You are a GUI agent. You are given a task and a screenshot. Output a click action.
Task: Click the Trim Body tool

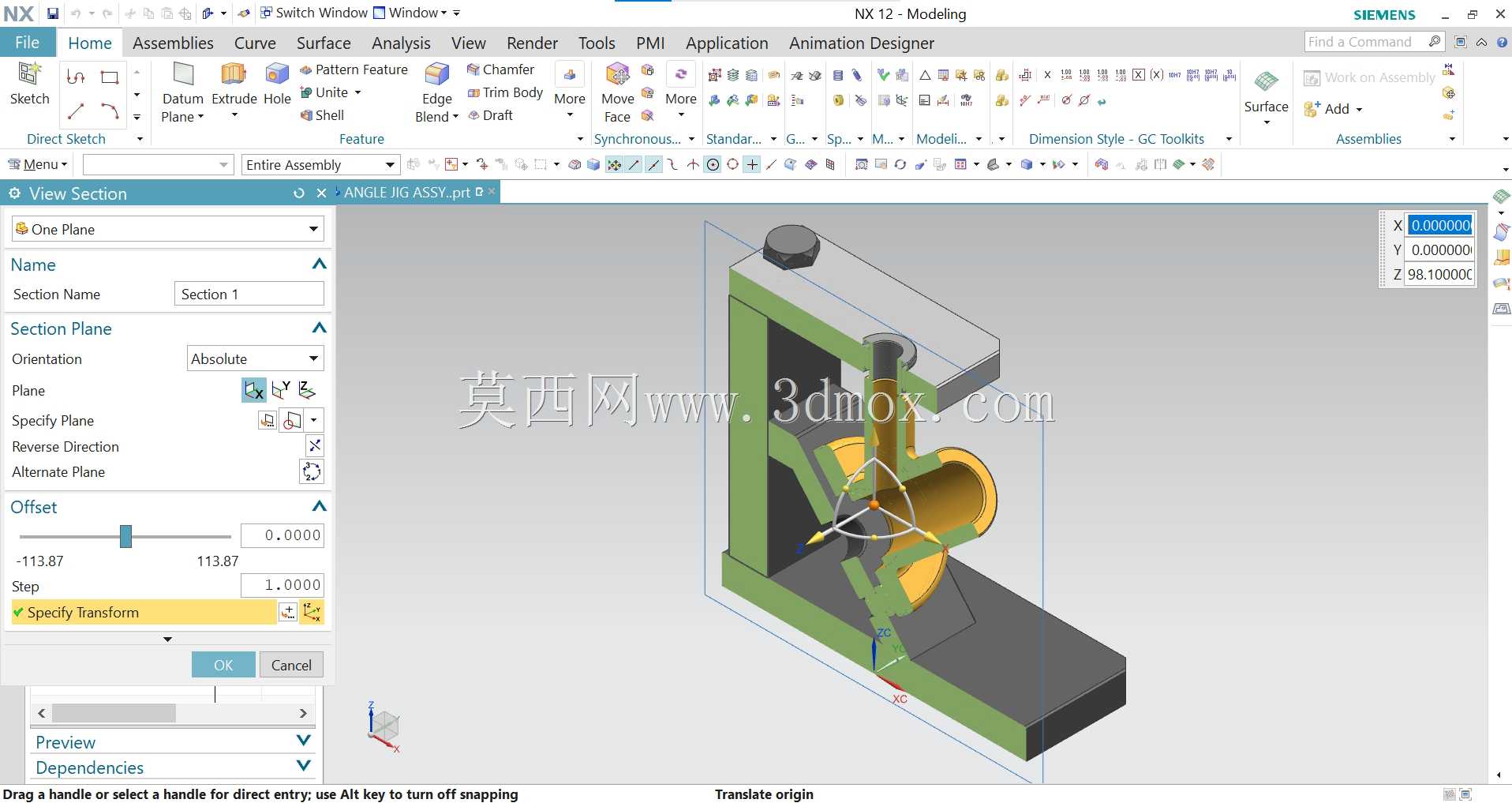(x=505, y=92)
